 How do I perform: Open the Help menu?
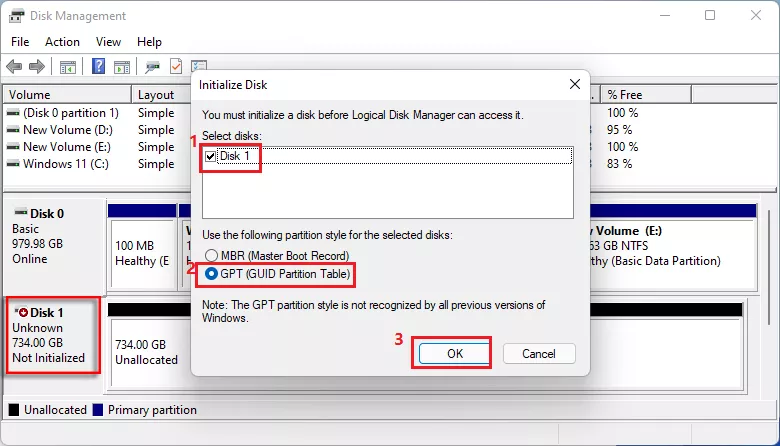pos(149,42)
